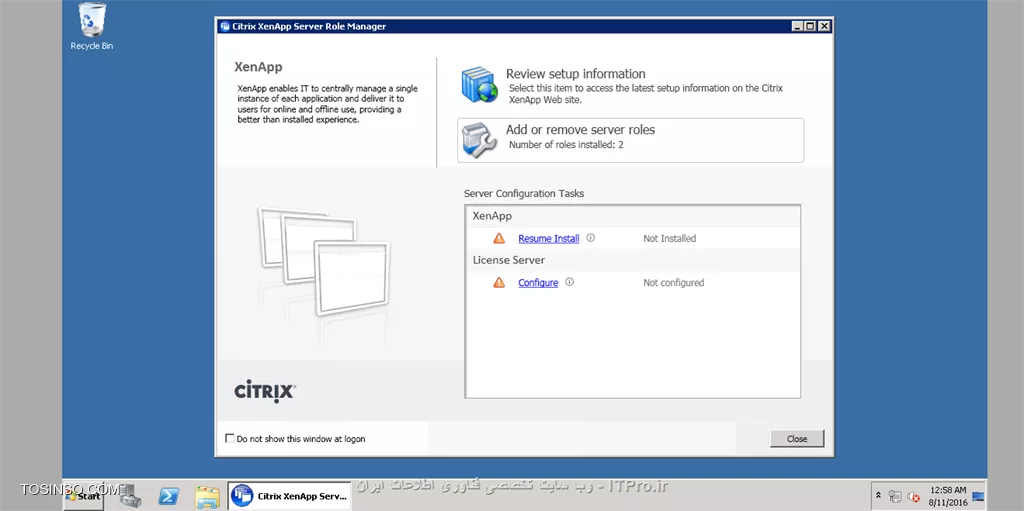Screen dimensions: 1024x511
Task: Click the Not configured status text
Action: coord(673,283)
